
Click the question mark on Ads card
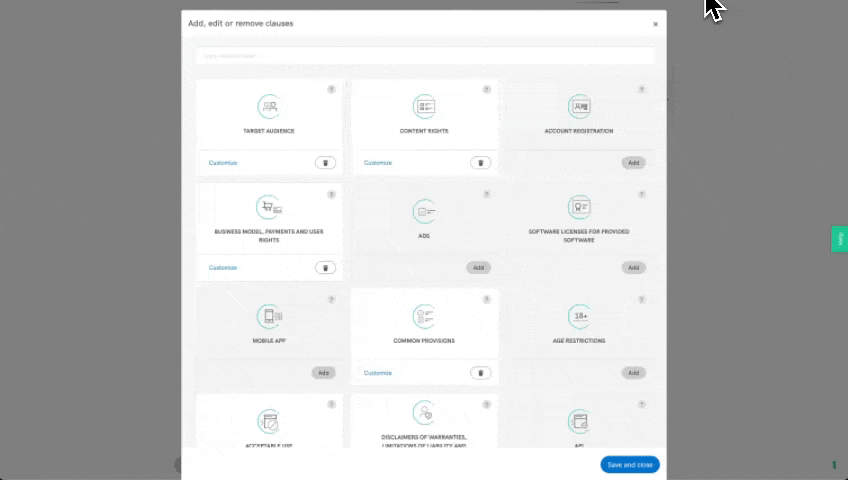(x=487, y=194)
